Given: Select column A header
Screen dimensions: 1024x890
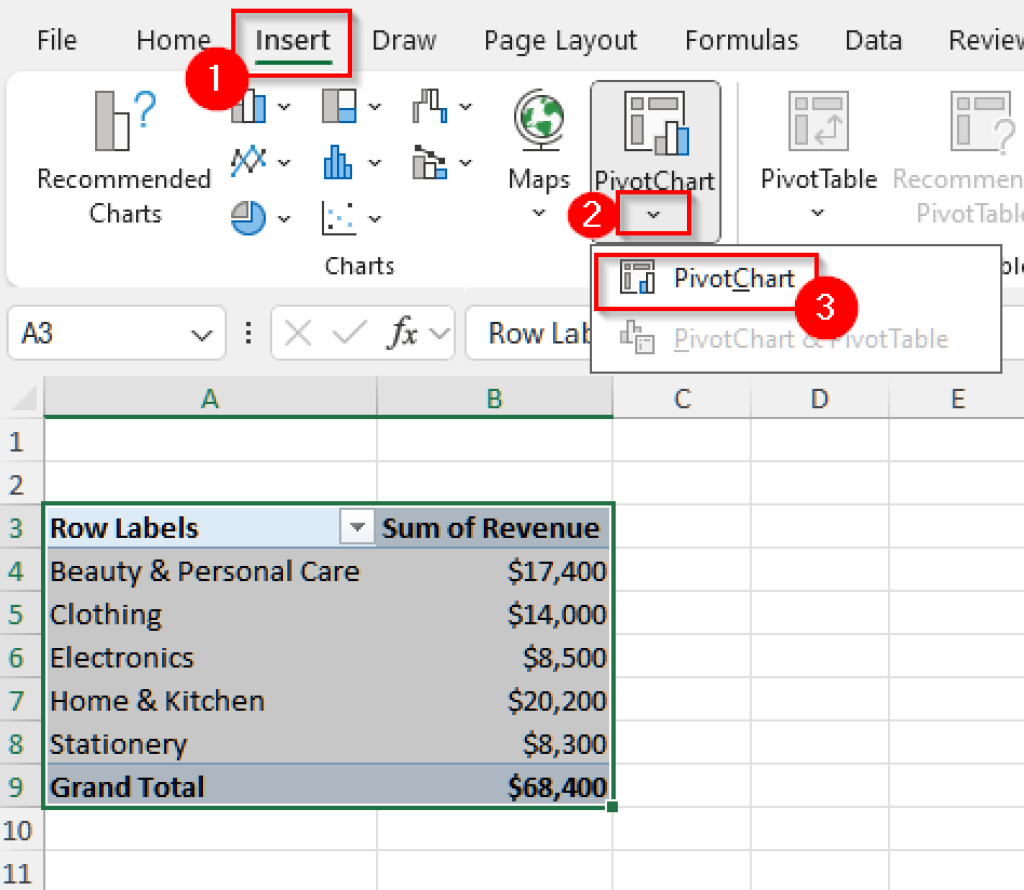Looking at the screenshot, I should tap(210, 398).
